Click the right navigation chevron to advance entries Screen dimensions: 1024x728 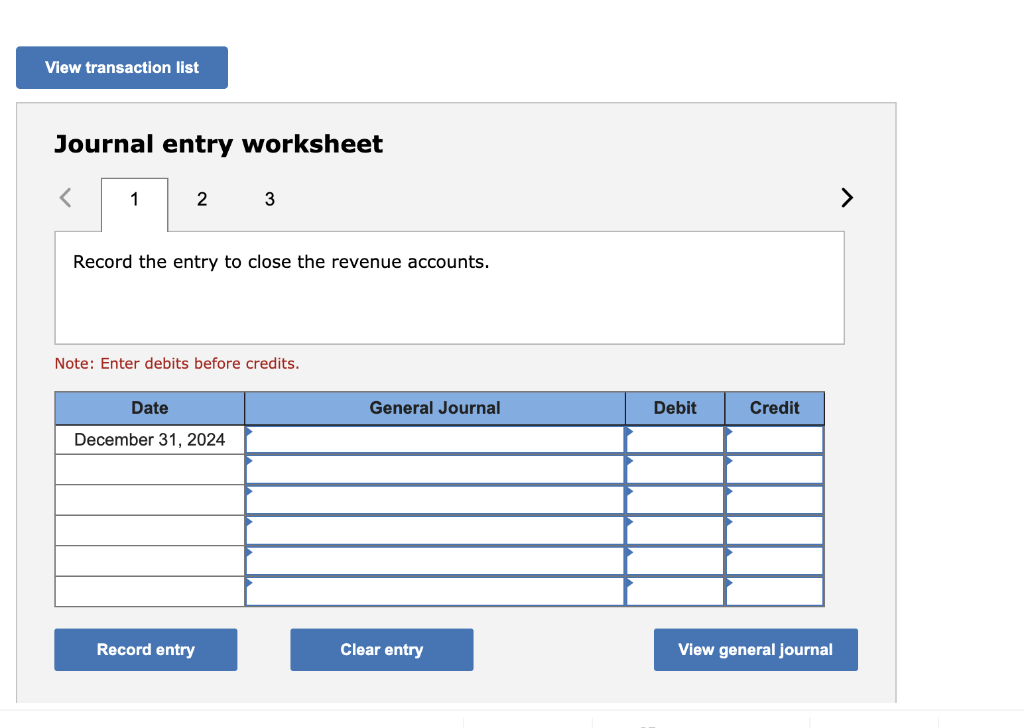pos(846,197)
